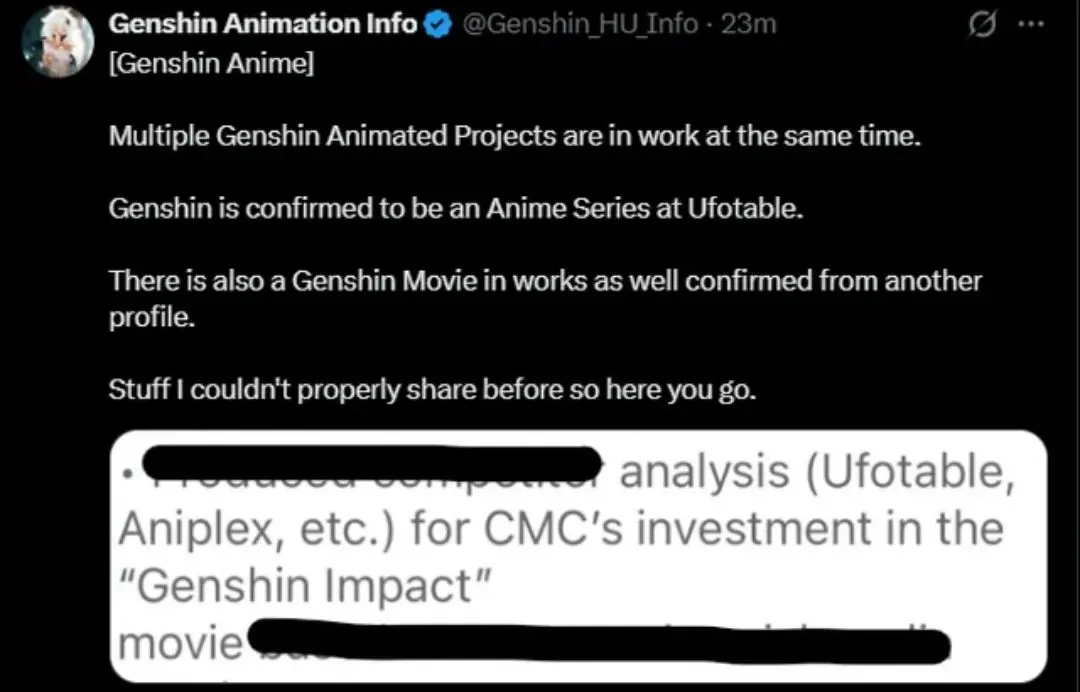Click the 'Multiple Genshin Animated Projects' sentence
Viewport: 1080px width, 692px height.
(513, 137)
